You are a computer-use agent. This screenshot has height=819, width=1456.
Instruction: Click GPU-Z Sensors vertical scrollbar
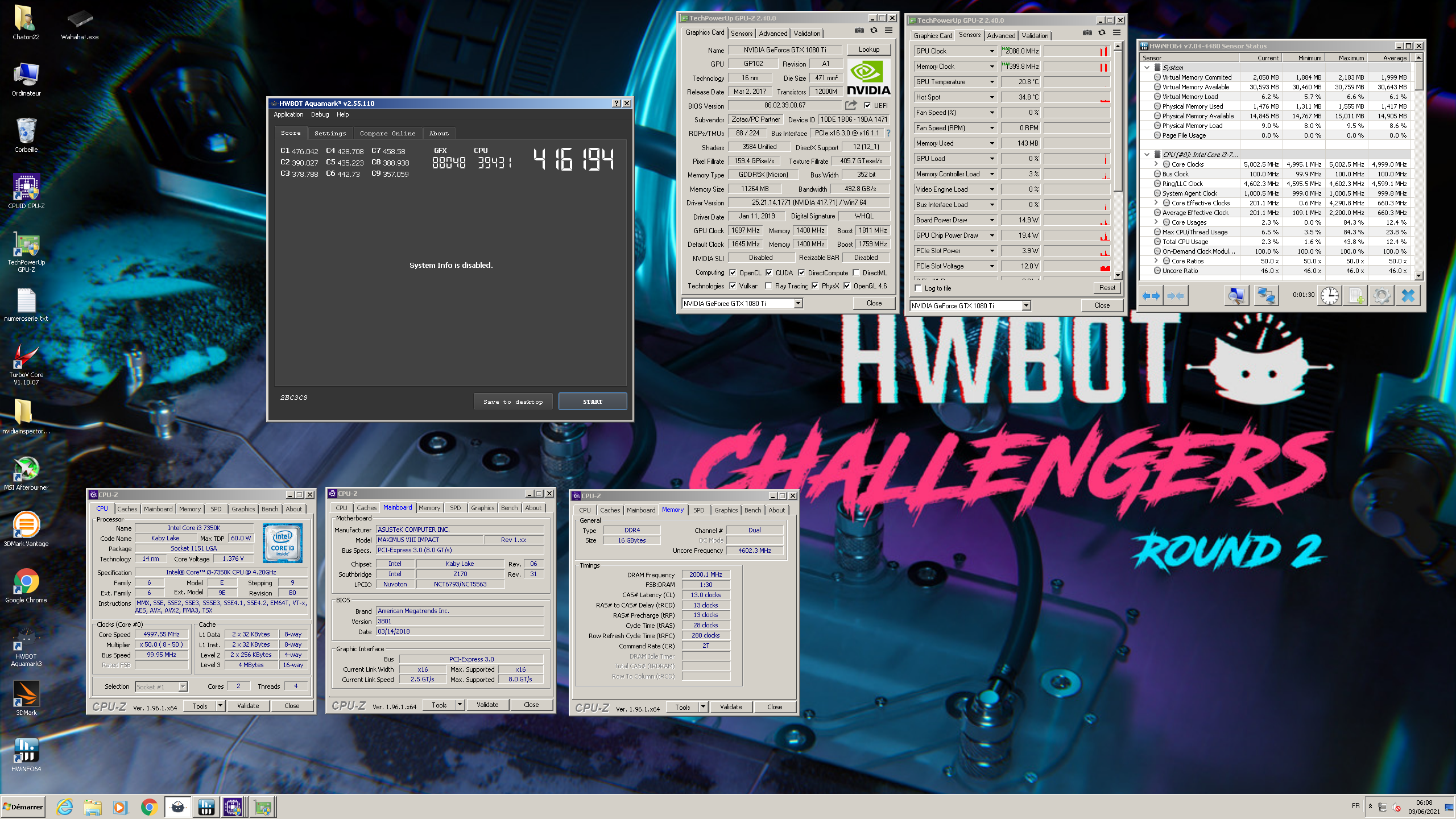coord(1118,160)
